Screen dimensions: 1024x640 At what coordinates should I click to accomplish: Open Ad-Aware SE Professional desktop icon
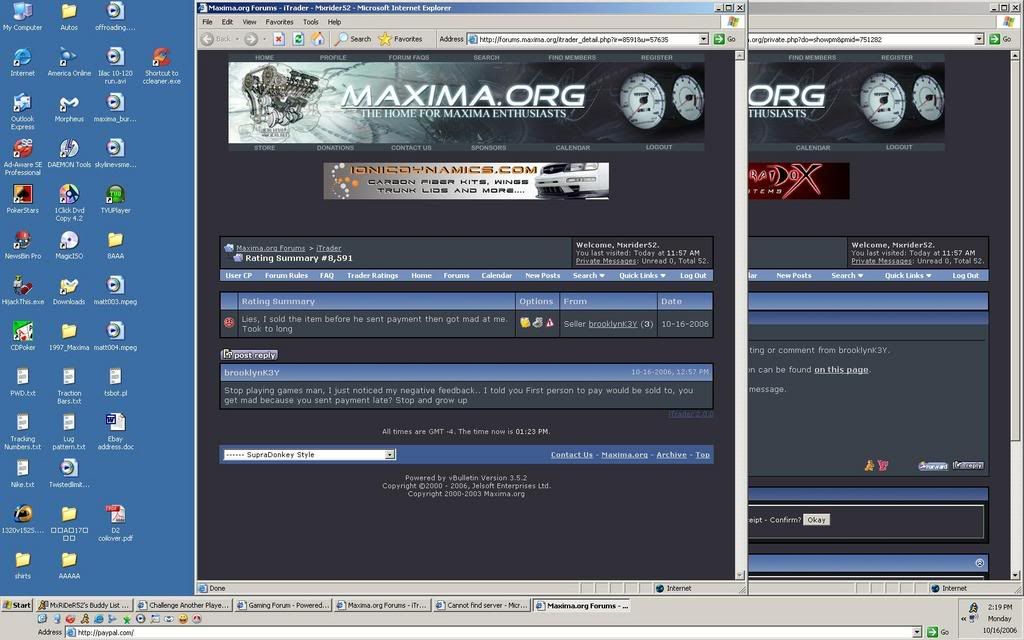tap(22, 157)
